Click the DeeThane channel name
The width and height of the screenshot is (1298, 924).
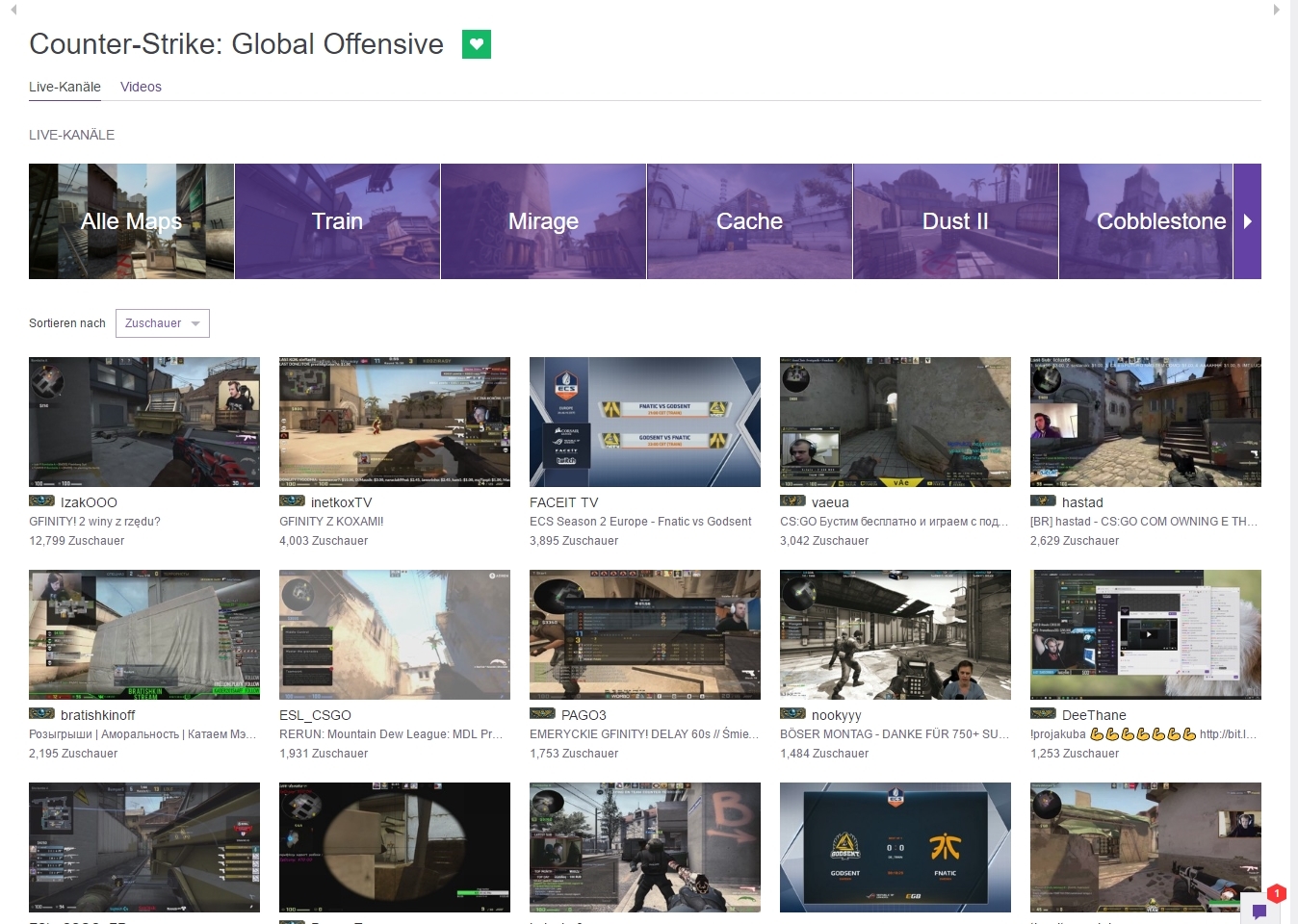1094,715
